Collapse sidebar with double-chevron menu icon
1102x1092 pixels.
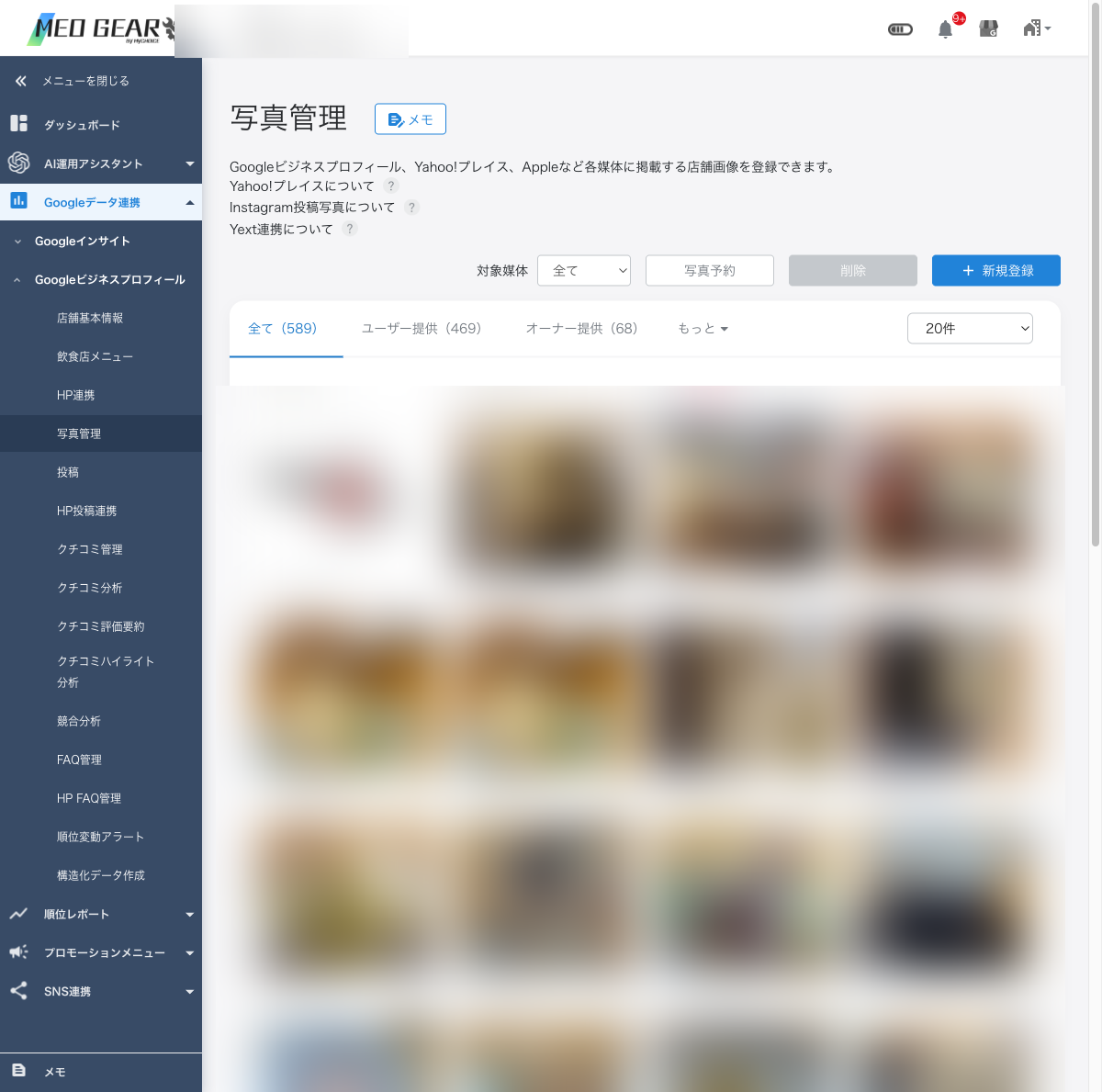(21, 81)
